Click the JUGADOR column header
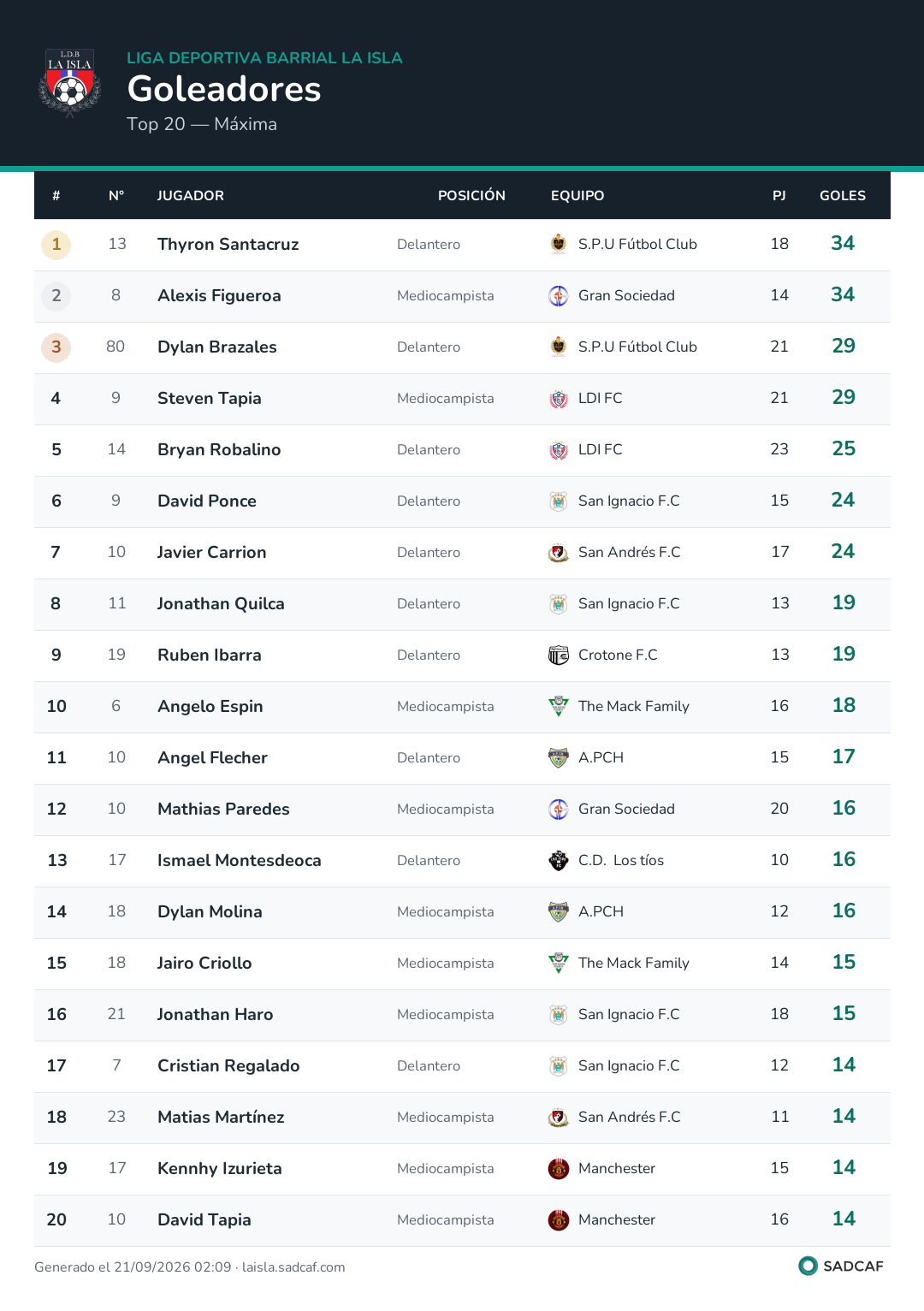The width and height of the screenshot is (924, 1311). pyautogui.click(x=191, y=196)
